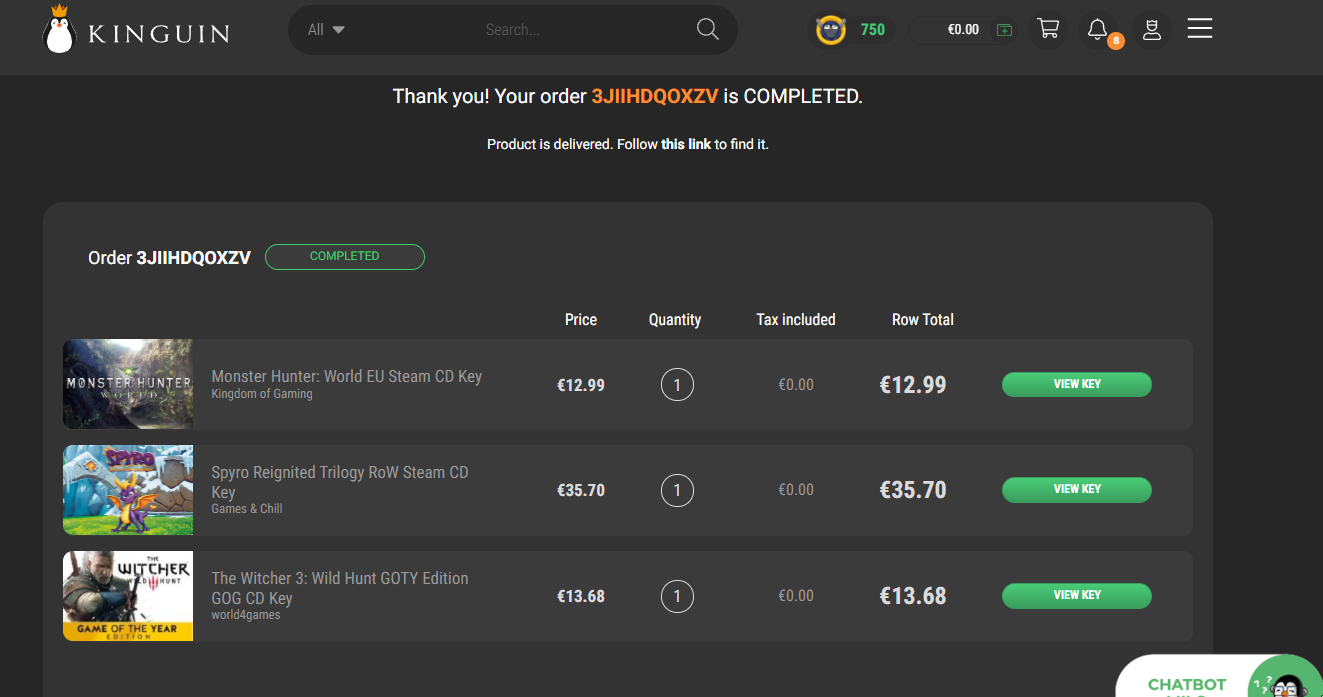Add funds with green wallet icon
The width and height of the screenshot is (1323, 697).
coord(1005,30)
